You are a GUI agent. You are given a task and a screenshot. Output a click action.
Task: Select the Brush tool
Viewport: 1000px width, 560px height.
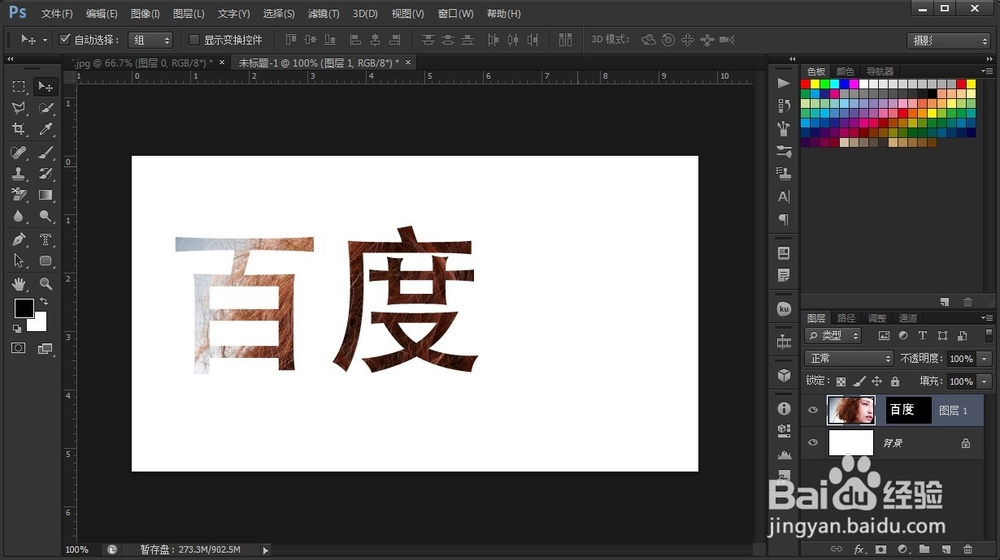(45, 152)
